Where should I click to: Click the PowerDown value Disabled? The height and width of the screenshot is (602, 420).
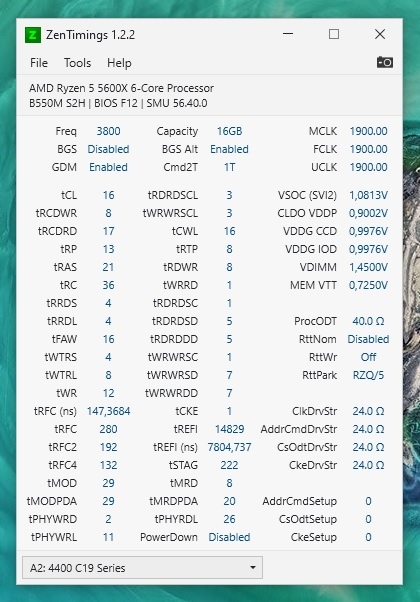(229, 537)
